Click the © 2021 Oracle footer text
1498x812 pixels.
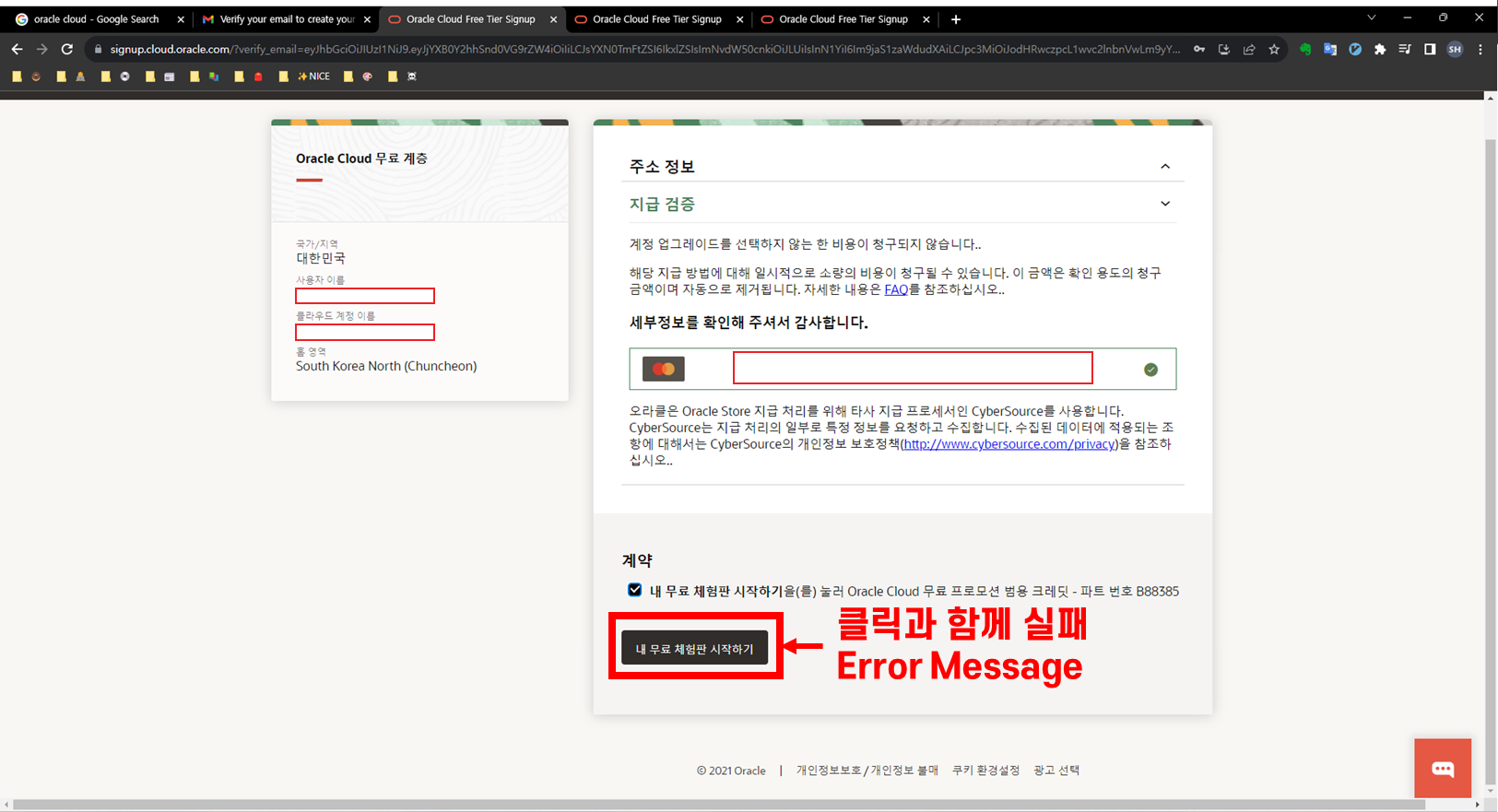731,771
